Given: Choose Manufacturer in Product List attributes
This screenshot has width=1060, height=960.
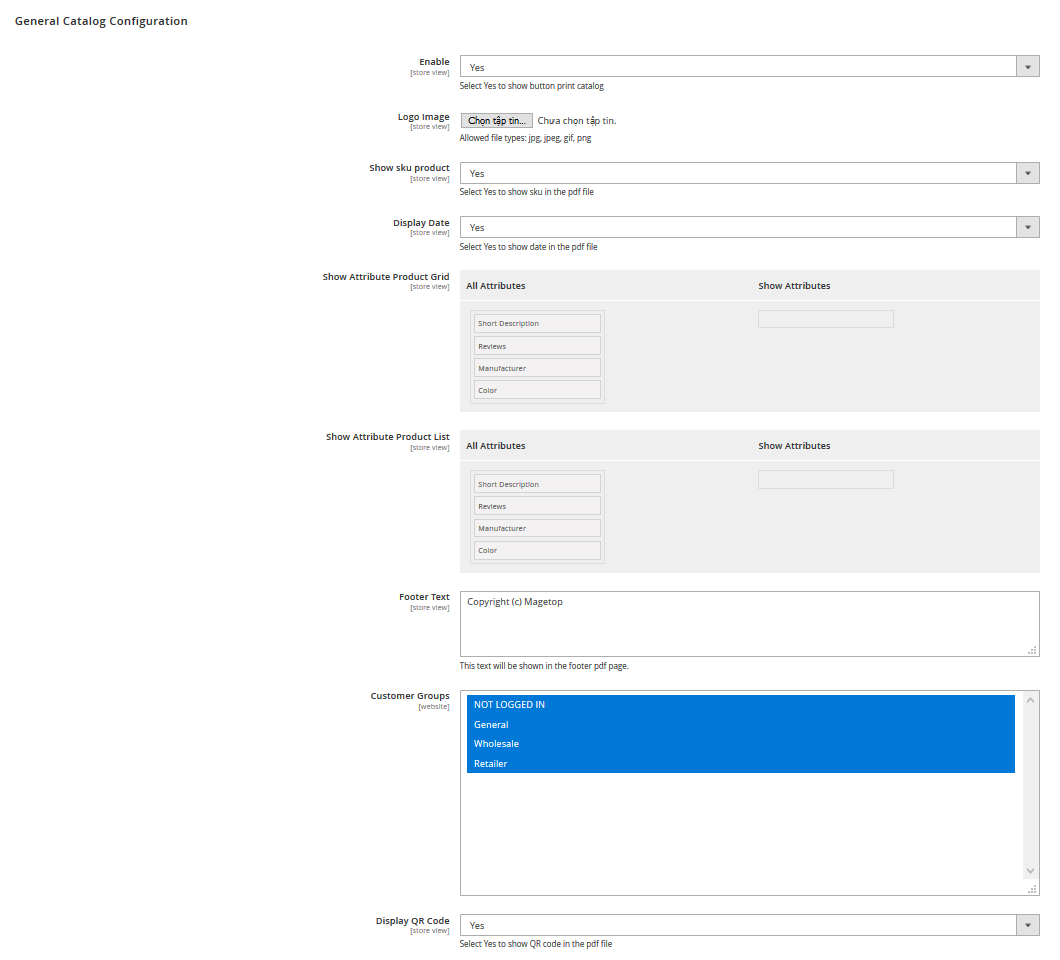Looking at the screenshot, I should [537, 528].
